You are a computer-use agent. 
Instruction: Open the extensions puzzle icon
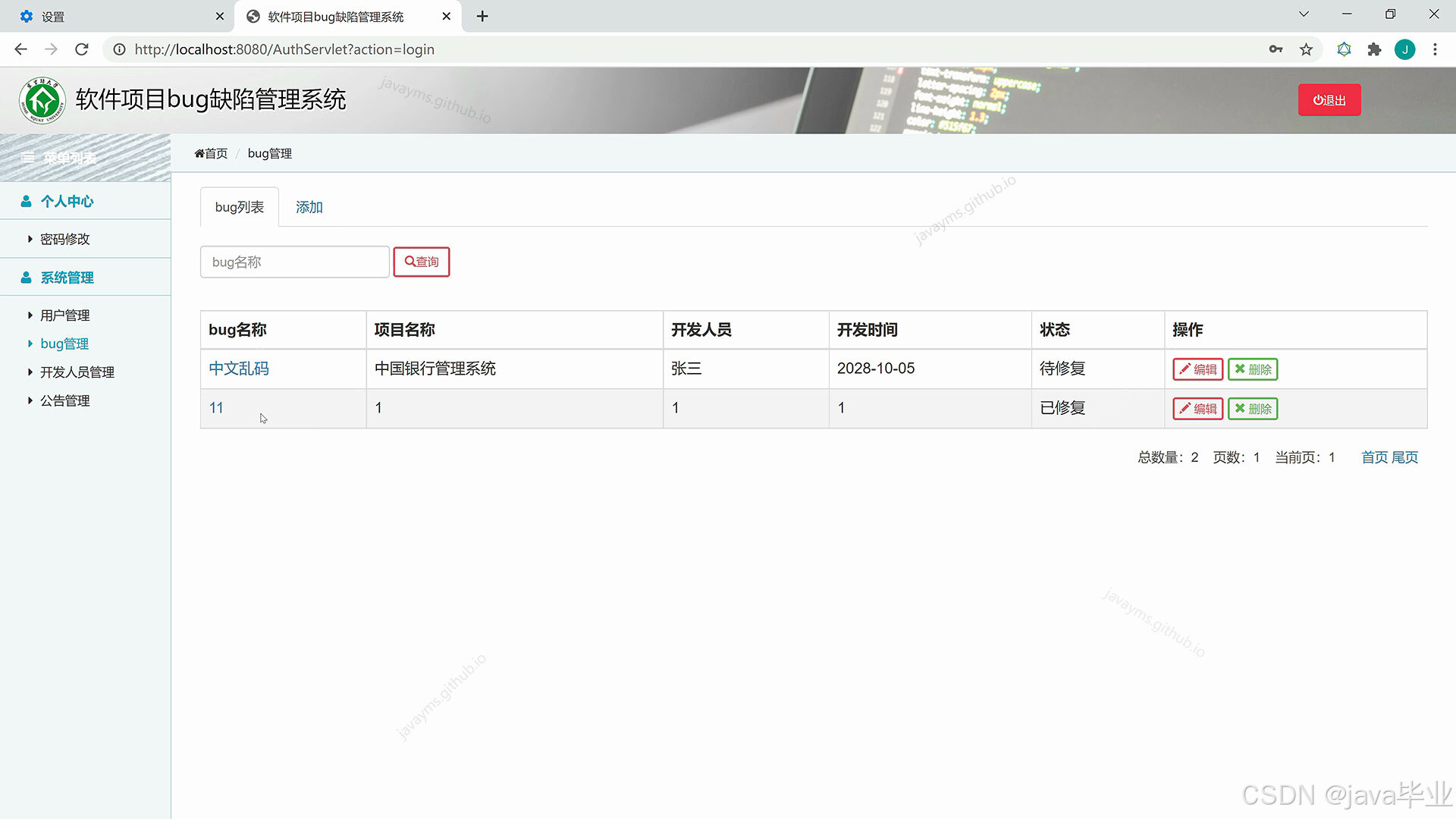(1374, 49)
